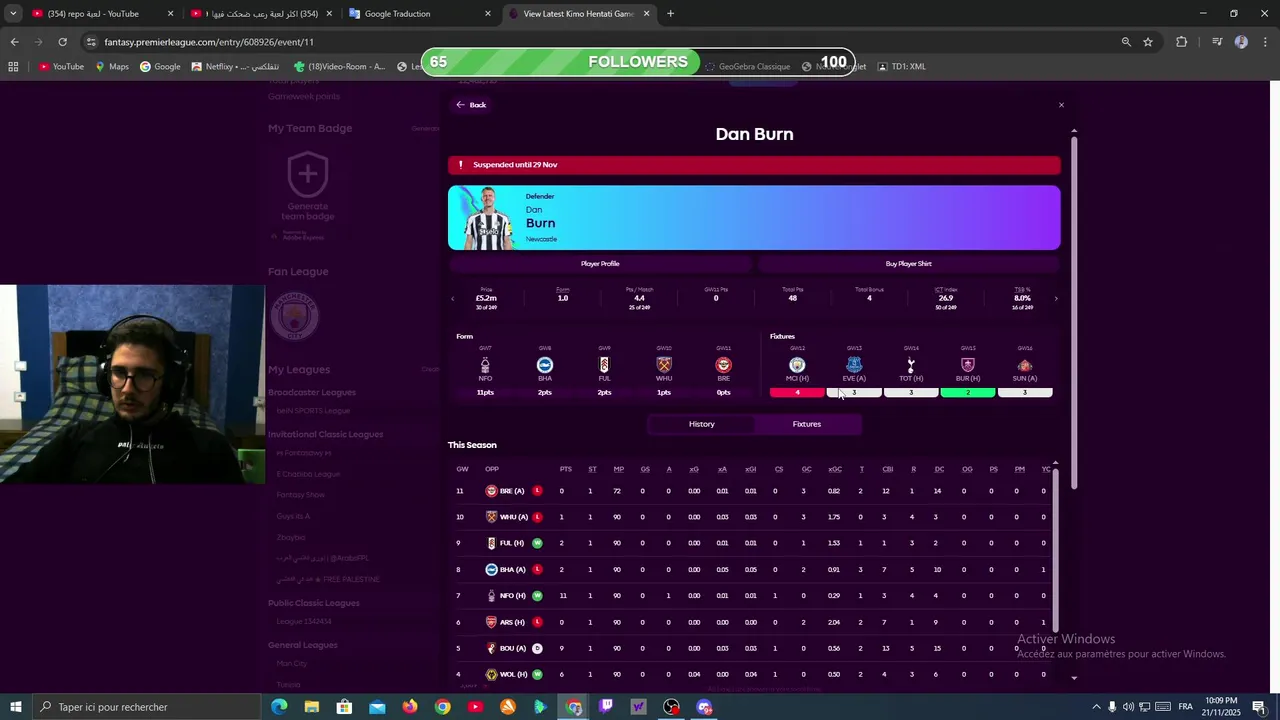
Task: Open the TD1: XML bookmark
Action: pos(902,67)
